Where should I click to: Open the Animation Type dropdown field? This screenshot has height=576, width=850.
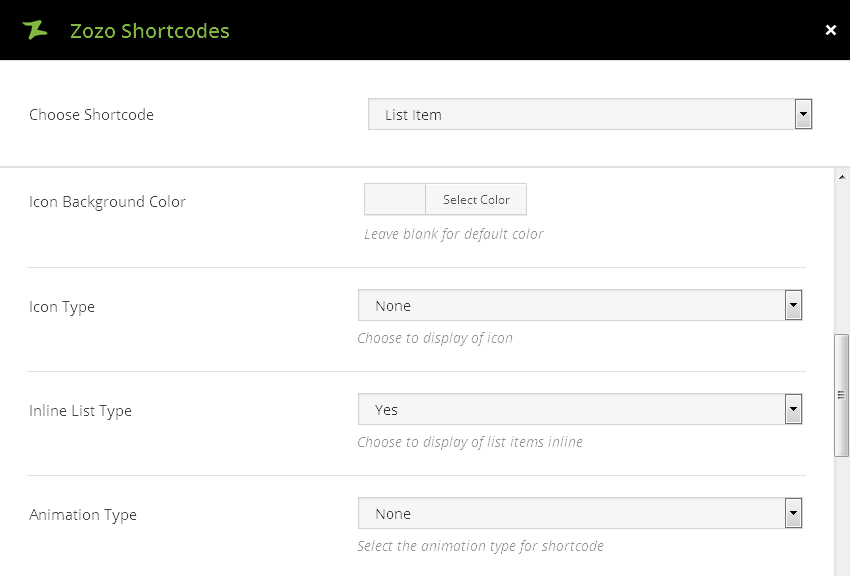point(570,513)
